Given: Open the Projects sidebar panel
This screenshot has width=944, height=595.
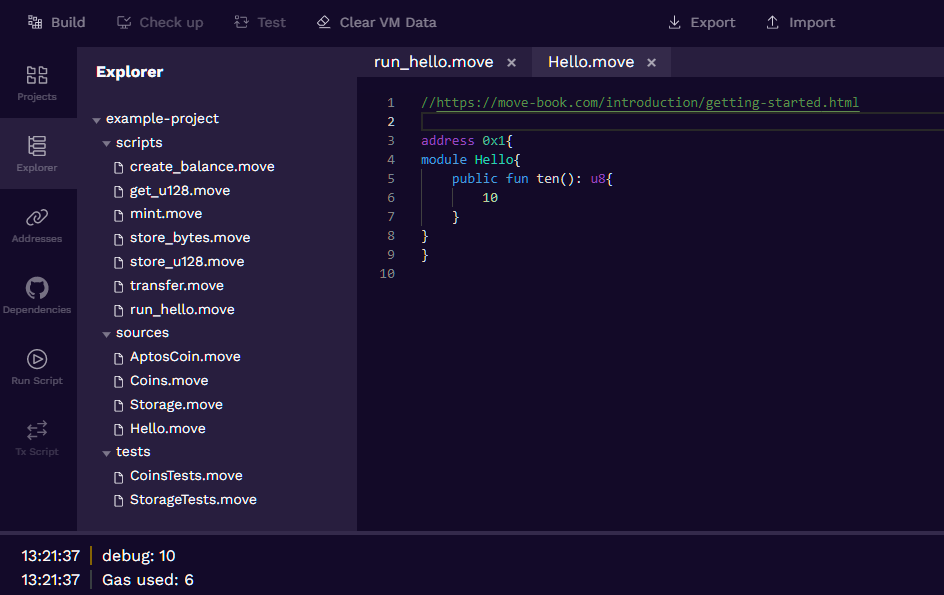Looking at the screenshot, I should point(37,83).
